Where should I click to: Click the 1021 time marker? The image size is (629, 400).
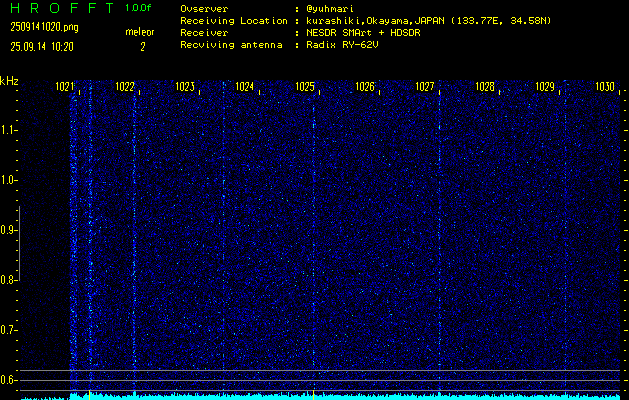(x=64, y=87)
